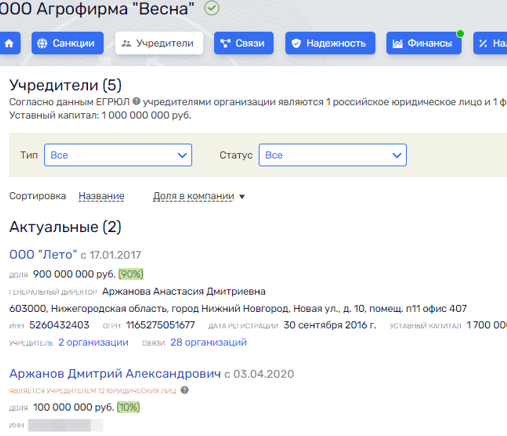This screenshot has width=507, height=436.
Task: Click director name Аржанова Анастасия Дмитриевна
Action: coord(184,291)
